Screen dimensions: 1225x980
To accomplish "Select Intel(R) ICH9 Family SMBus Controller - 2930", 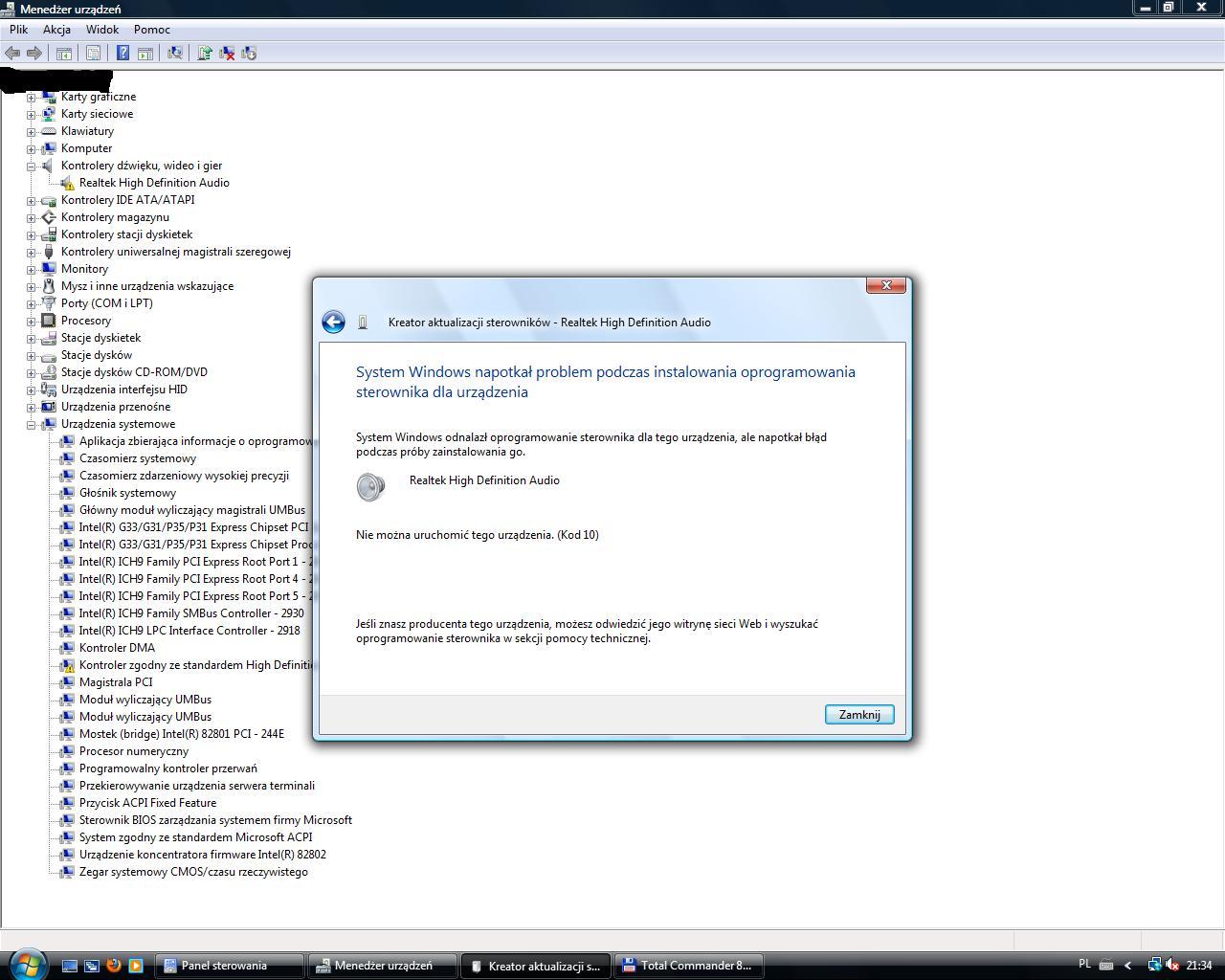I will [191, 613].
